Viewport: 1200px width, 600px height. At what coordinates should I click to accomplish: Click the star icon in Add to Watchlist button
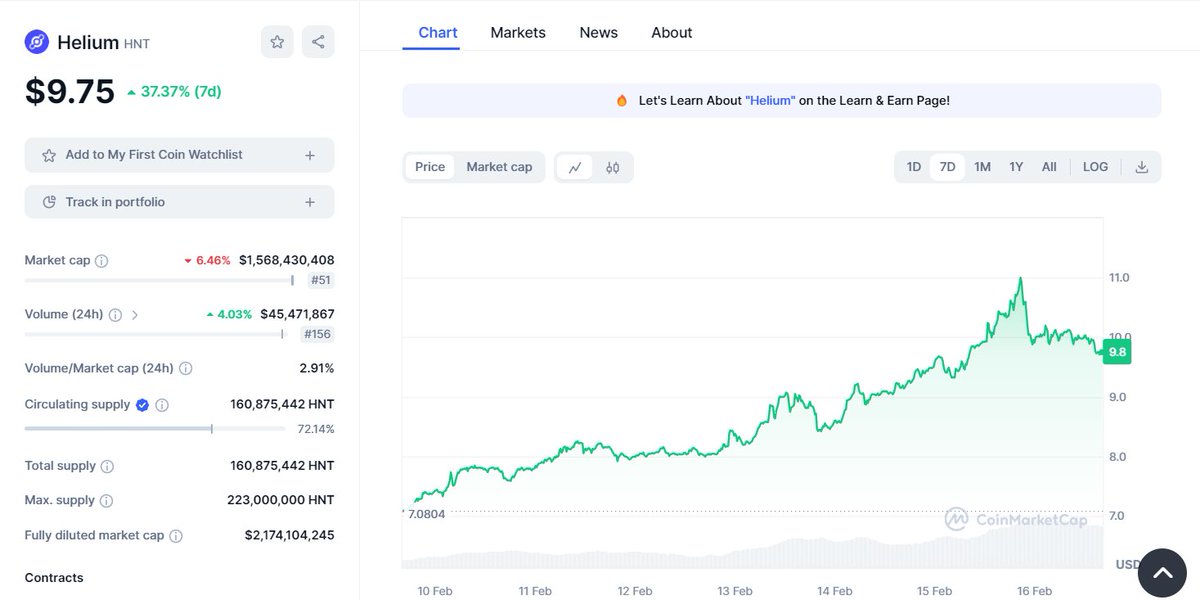[x=49, y=155]
